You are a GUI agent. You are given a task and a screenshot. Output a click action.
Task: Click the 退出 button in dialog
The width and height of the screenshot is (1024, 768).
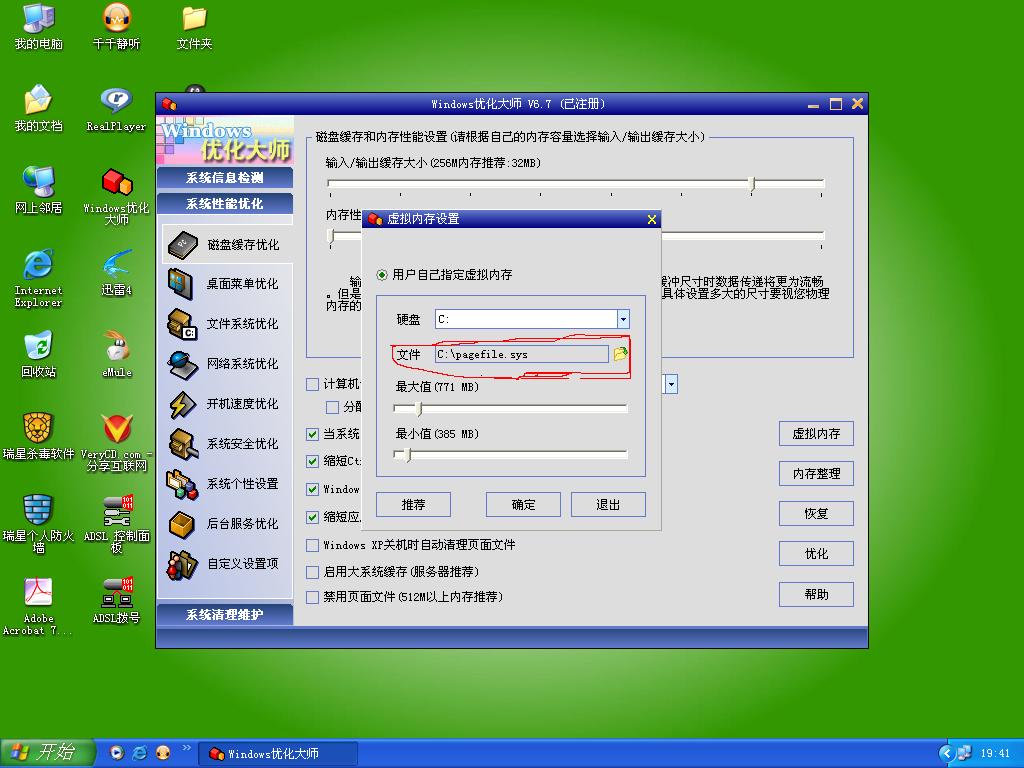tap(608, 505)
